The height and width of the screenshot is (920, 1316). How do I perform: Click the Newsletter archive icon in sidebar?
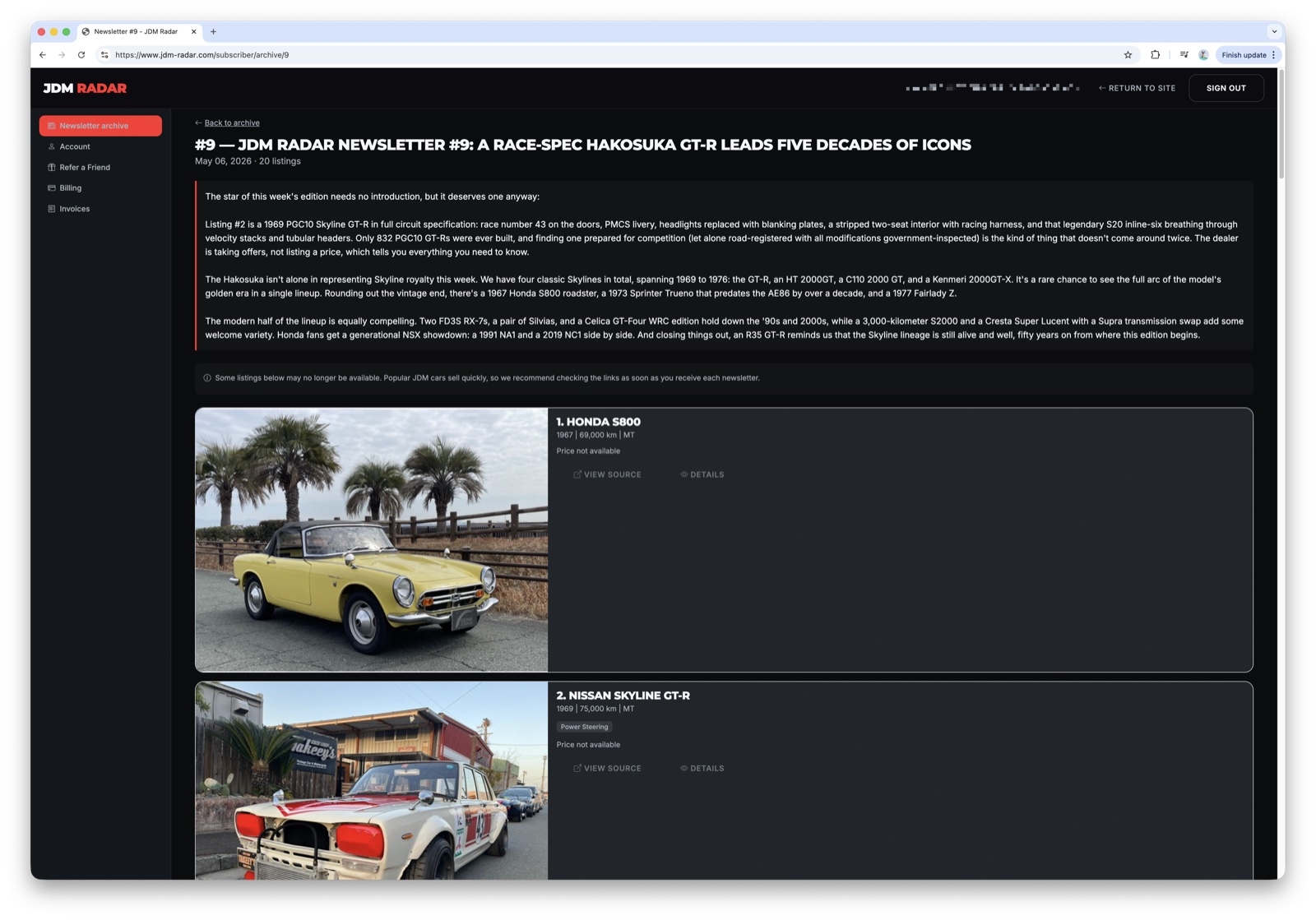[51, 126]
